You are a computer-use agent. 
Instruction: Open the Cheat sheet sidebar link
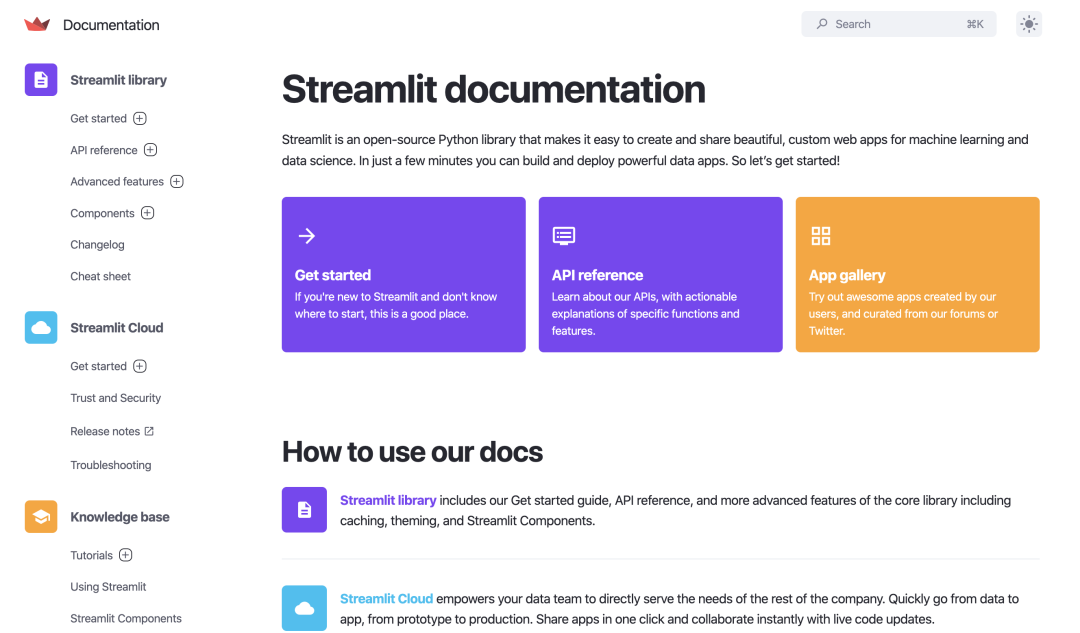click(101, 276)
